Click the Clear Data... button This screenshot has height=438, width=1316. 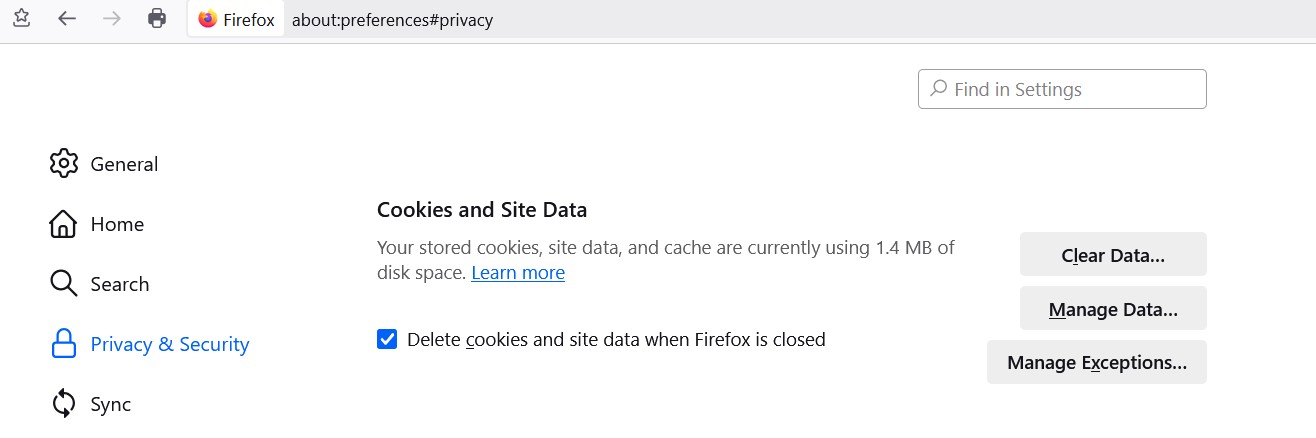(x=1113, y=255)
